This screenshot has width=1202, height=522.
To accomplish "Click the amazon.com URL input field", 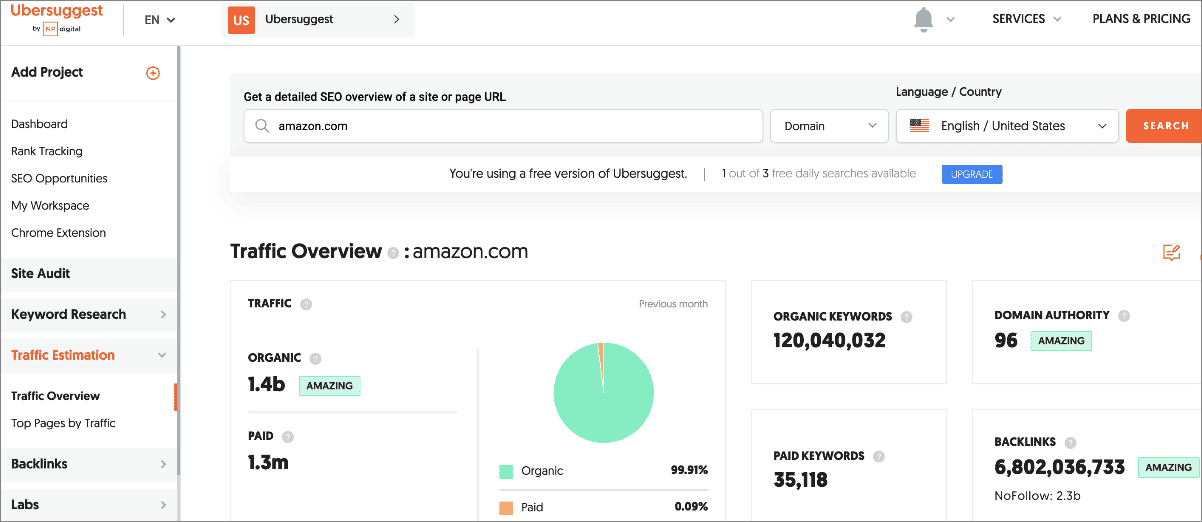I will click(x=503, y=126).
